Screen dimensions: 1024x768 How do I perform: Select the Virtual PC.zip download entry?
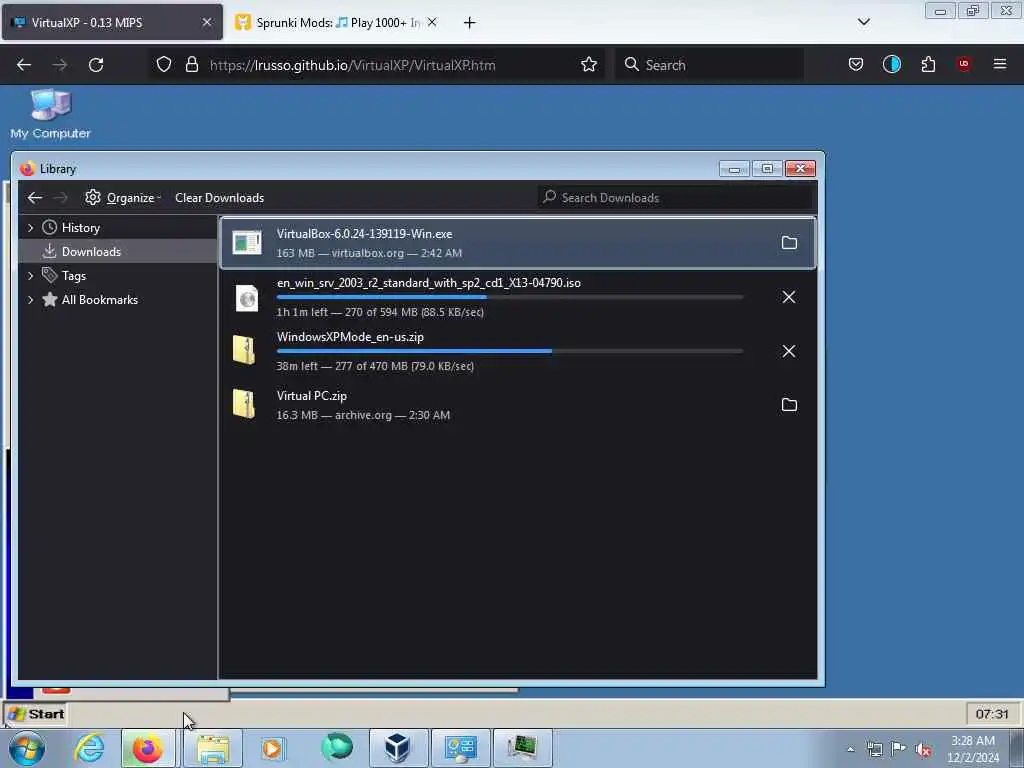tap(518, 405)
